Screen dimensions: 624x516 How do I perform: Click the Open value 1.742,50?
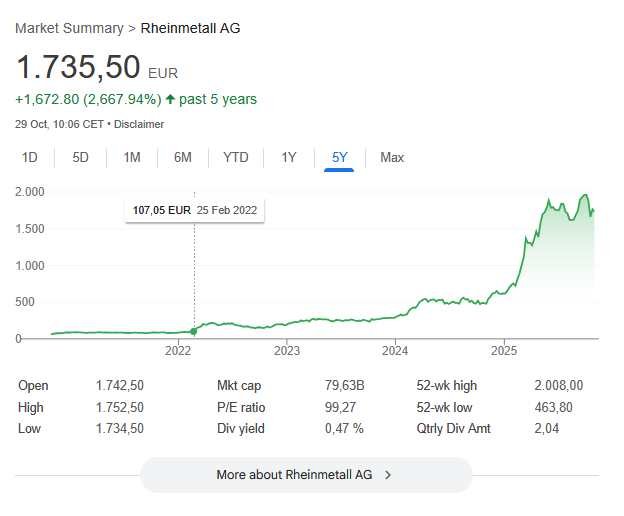point(120,386)
